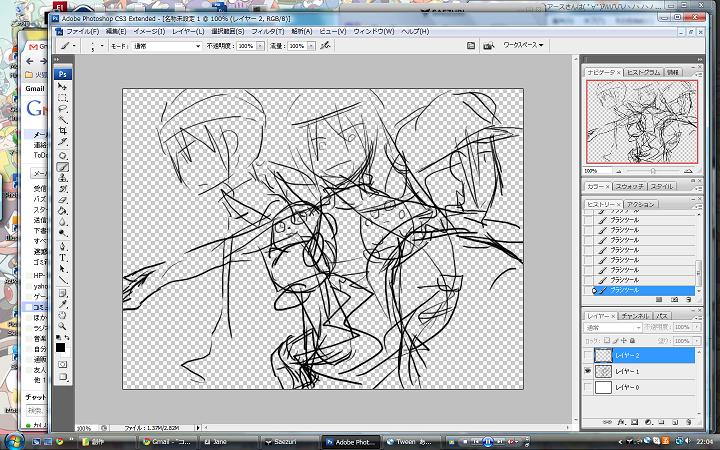This screenshot has height=450, width=720.
Task: Toggle lock all padlock icon
Action: 632,341
